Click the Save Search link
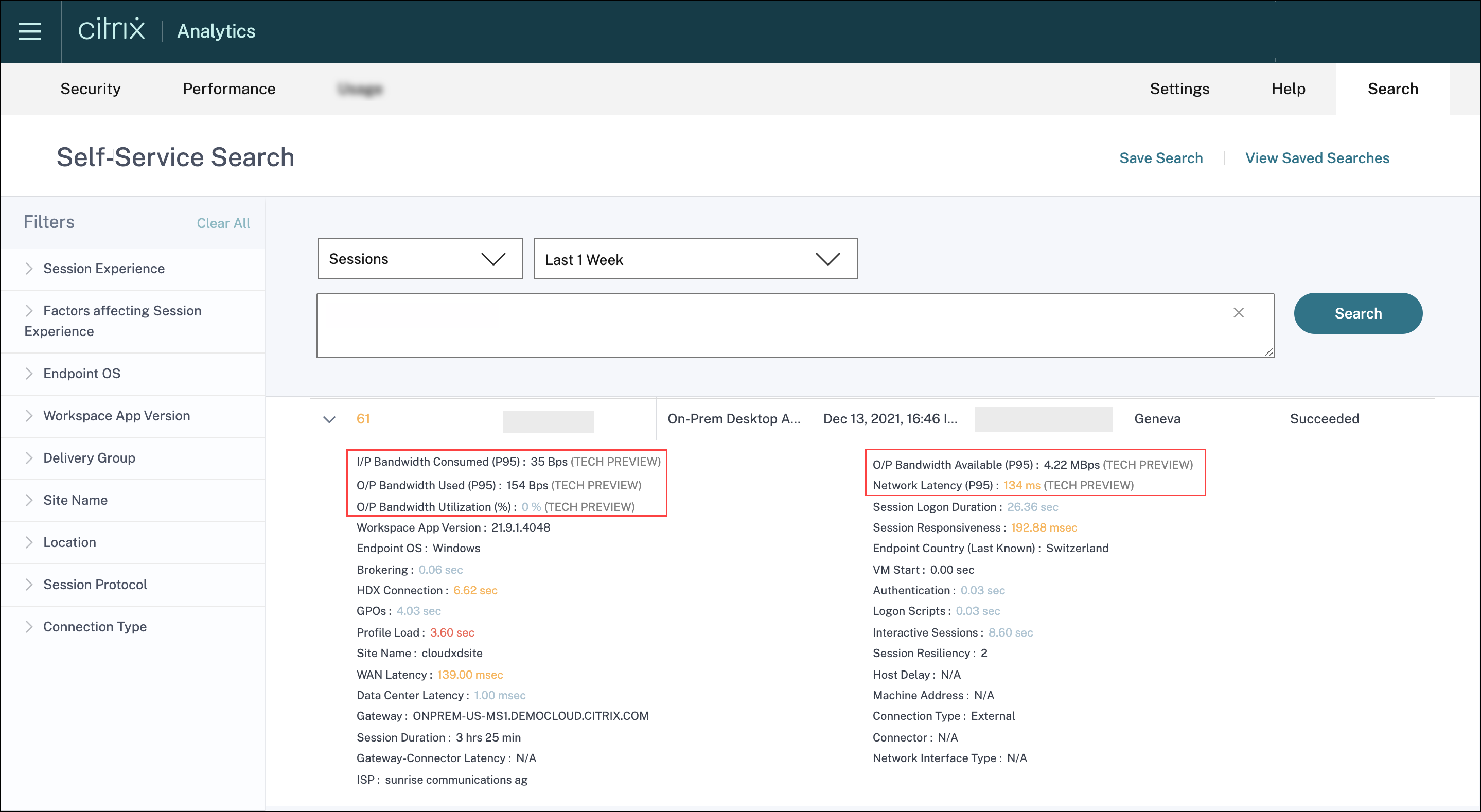Screen dimensions: 1481x812 pyautogui.click(x=1160, y=158)
